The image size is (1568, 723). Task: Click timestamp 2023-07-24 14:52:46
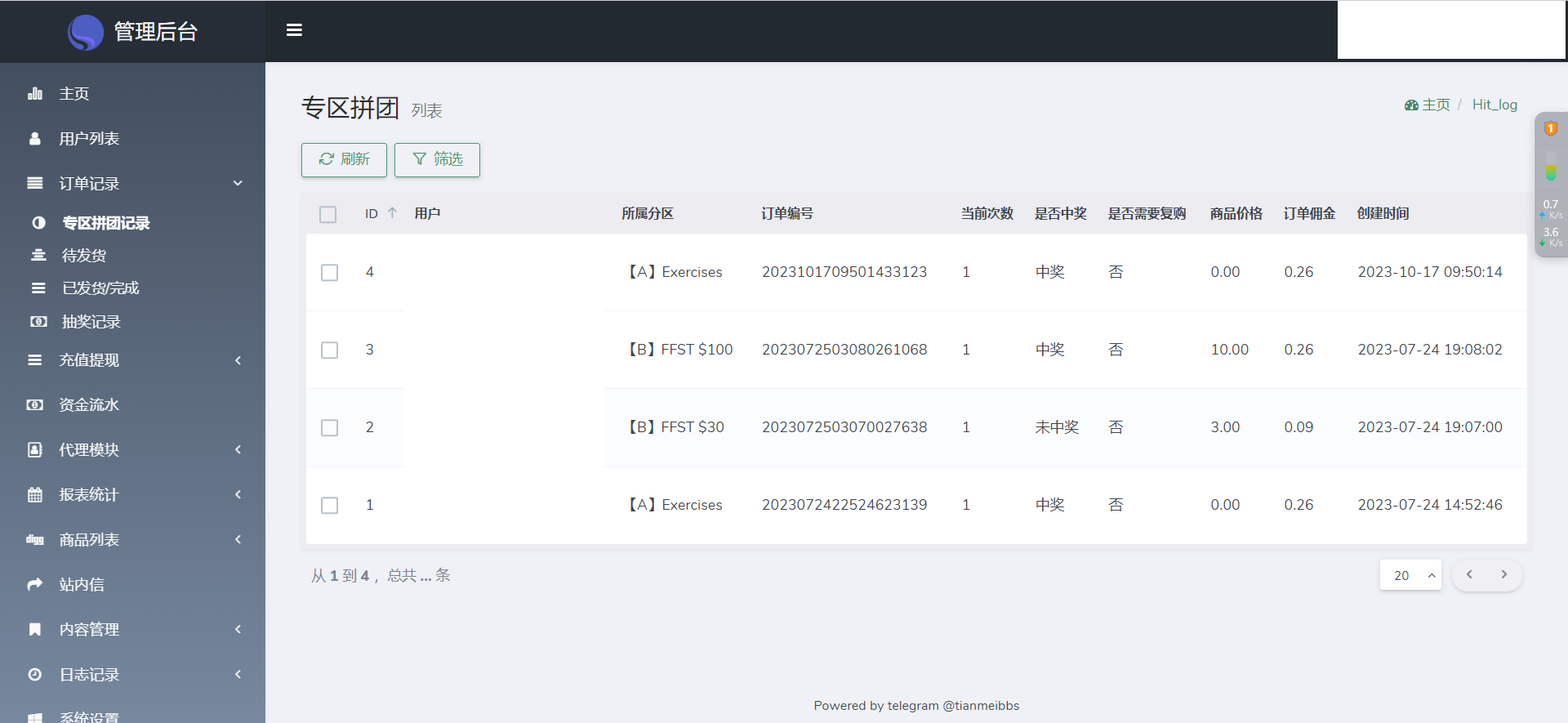pyautogui.click(x=1430, y=505)
